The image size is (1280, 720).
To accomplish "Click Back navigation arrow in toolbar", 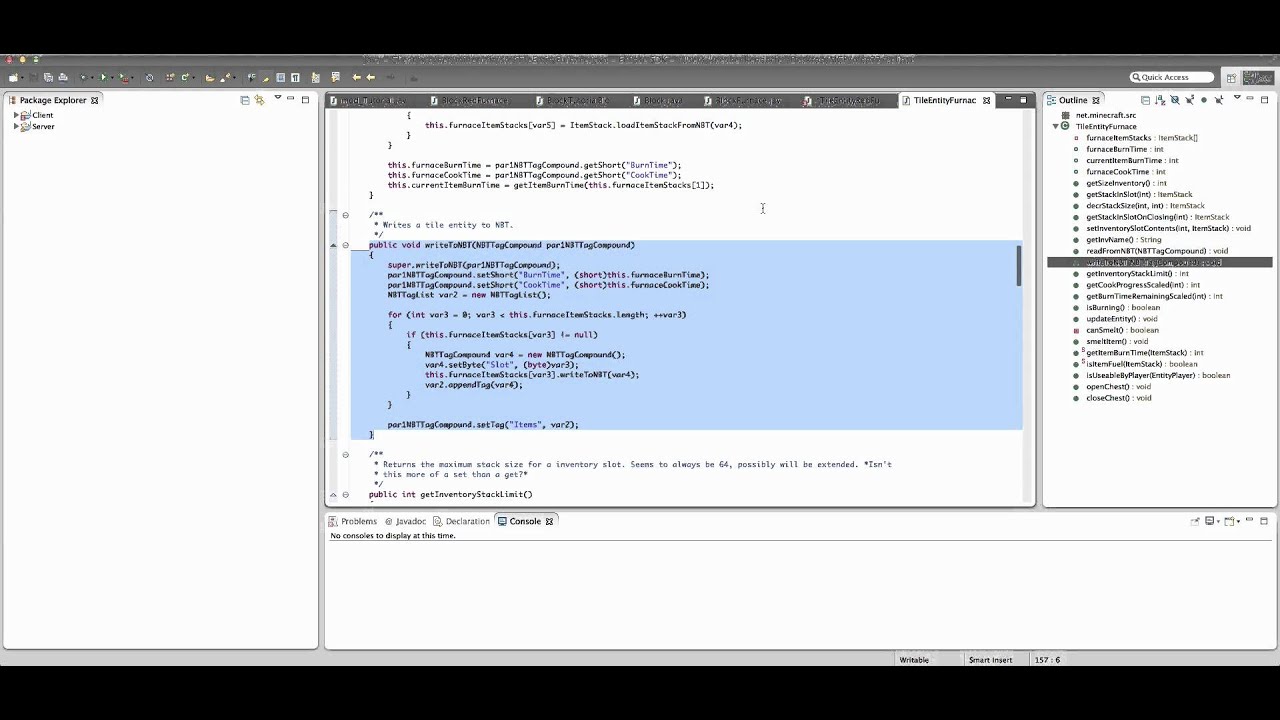I will click(370, 78).
